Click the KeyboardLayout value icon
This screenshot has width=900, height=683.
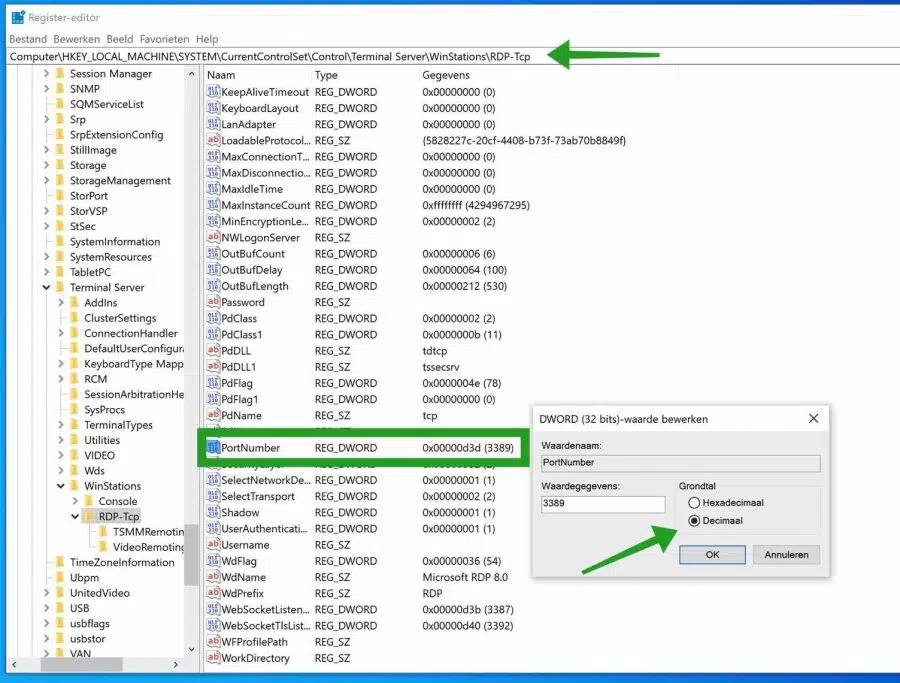tap(213, 108)
